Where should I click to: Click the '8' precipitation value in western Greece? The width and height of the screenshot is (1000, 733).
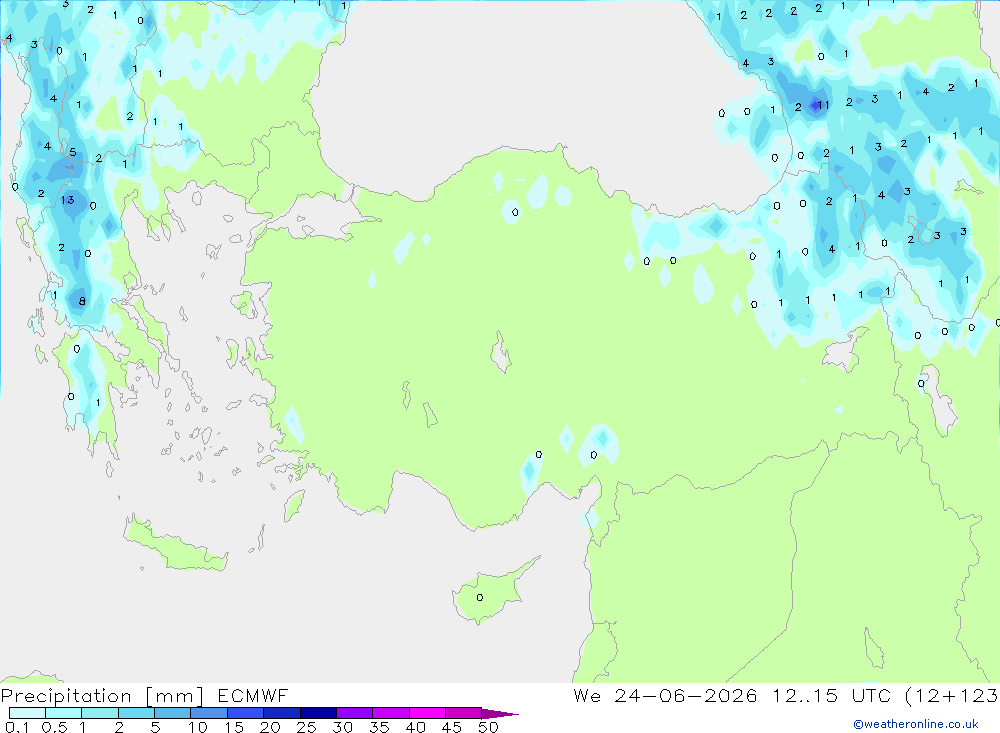pos(82,301)
